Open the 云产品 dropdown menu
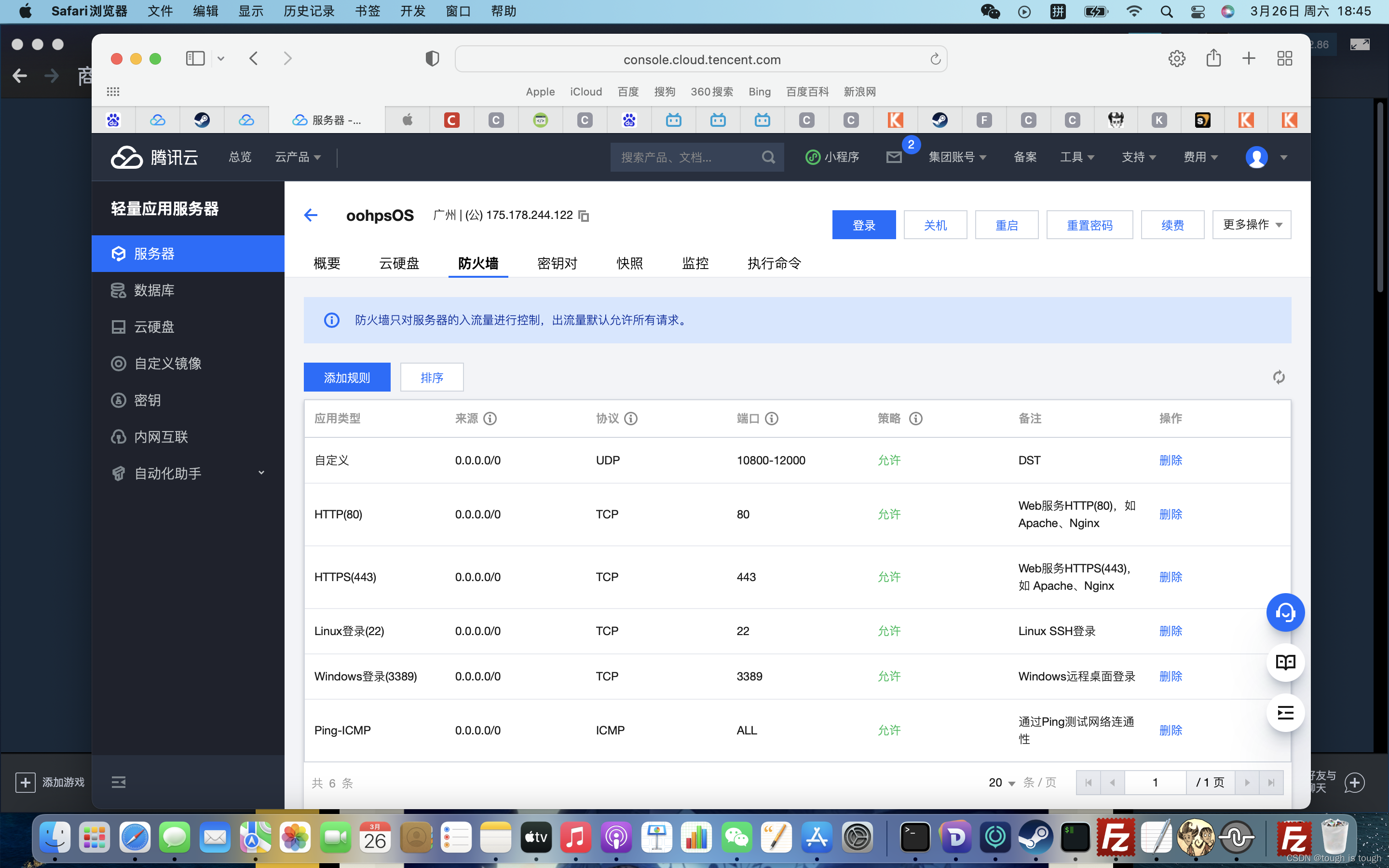Image resolution: width=1389 pixels, height=868 pixels. [x=297, y=157]
